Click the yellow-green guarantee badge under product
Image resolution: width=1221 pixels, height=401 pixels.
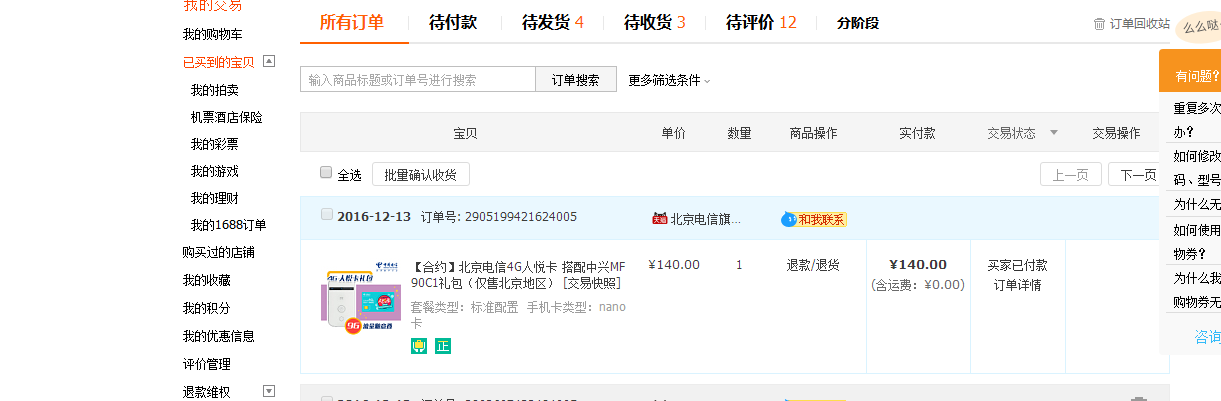(419, 346)
